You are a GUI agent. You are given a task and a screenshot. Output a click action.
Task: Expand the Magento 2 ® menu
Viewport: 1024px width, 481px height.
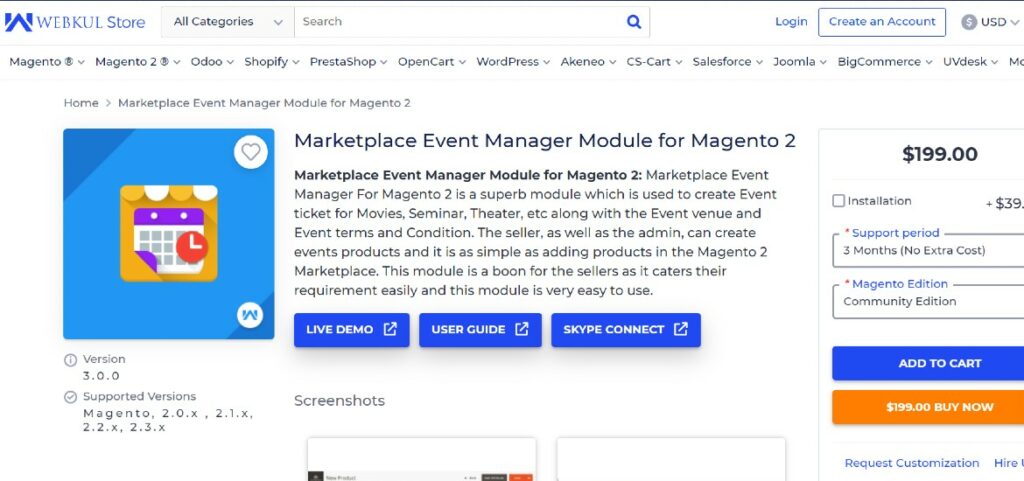click(x=138, y=62)
